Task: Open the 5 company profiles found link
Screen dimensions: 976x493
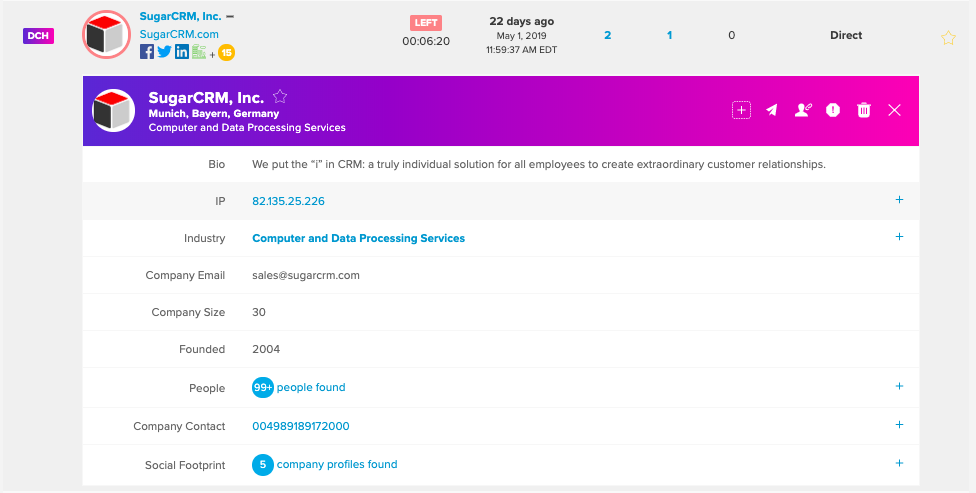Action: 324,464
